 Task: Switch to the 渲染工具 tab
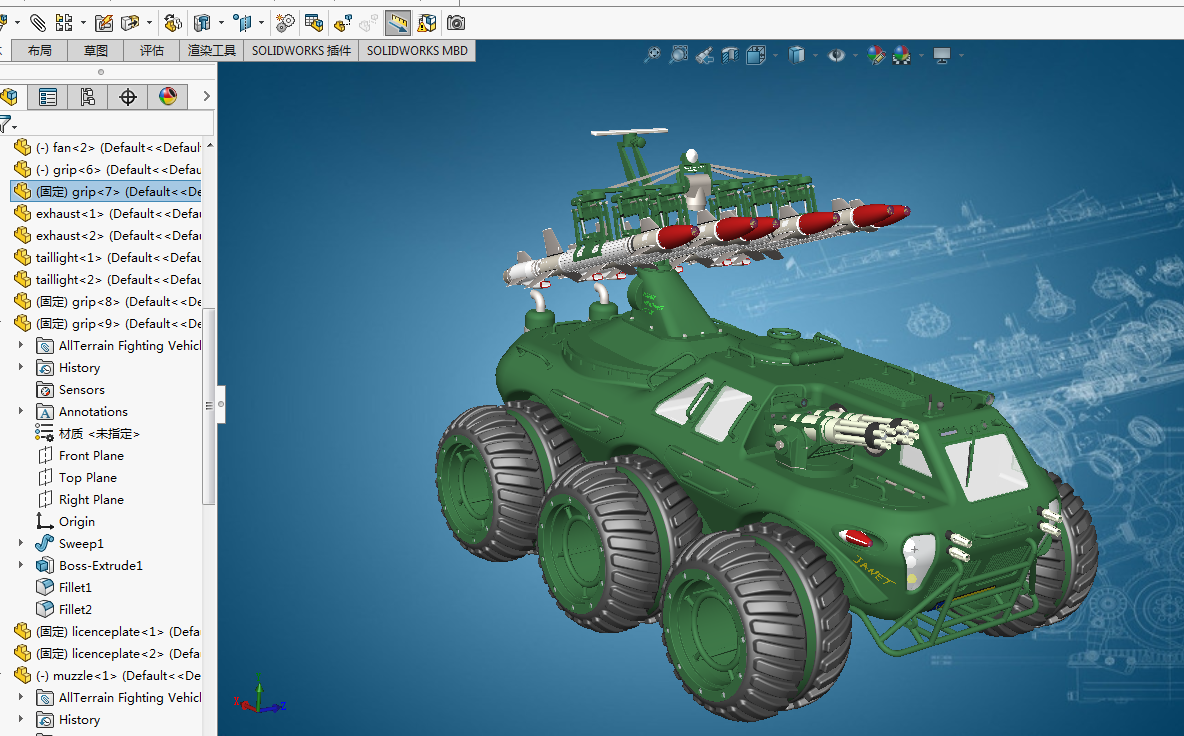coord(211,51)
